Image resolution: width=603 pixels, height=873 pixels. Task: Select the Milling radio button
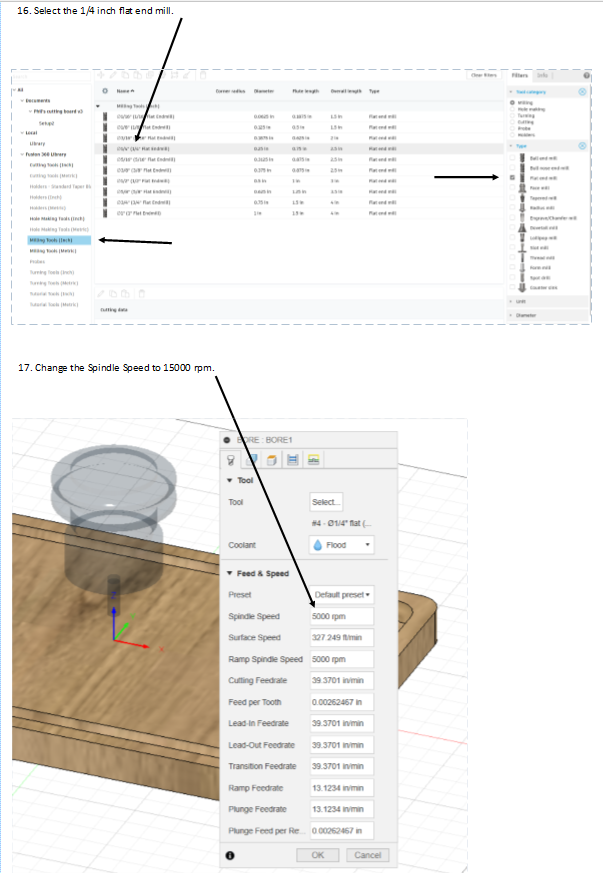[512, 102]
